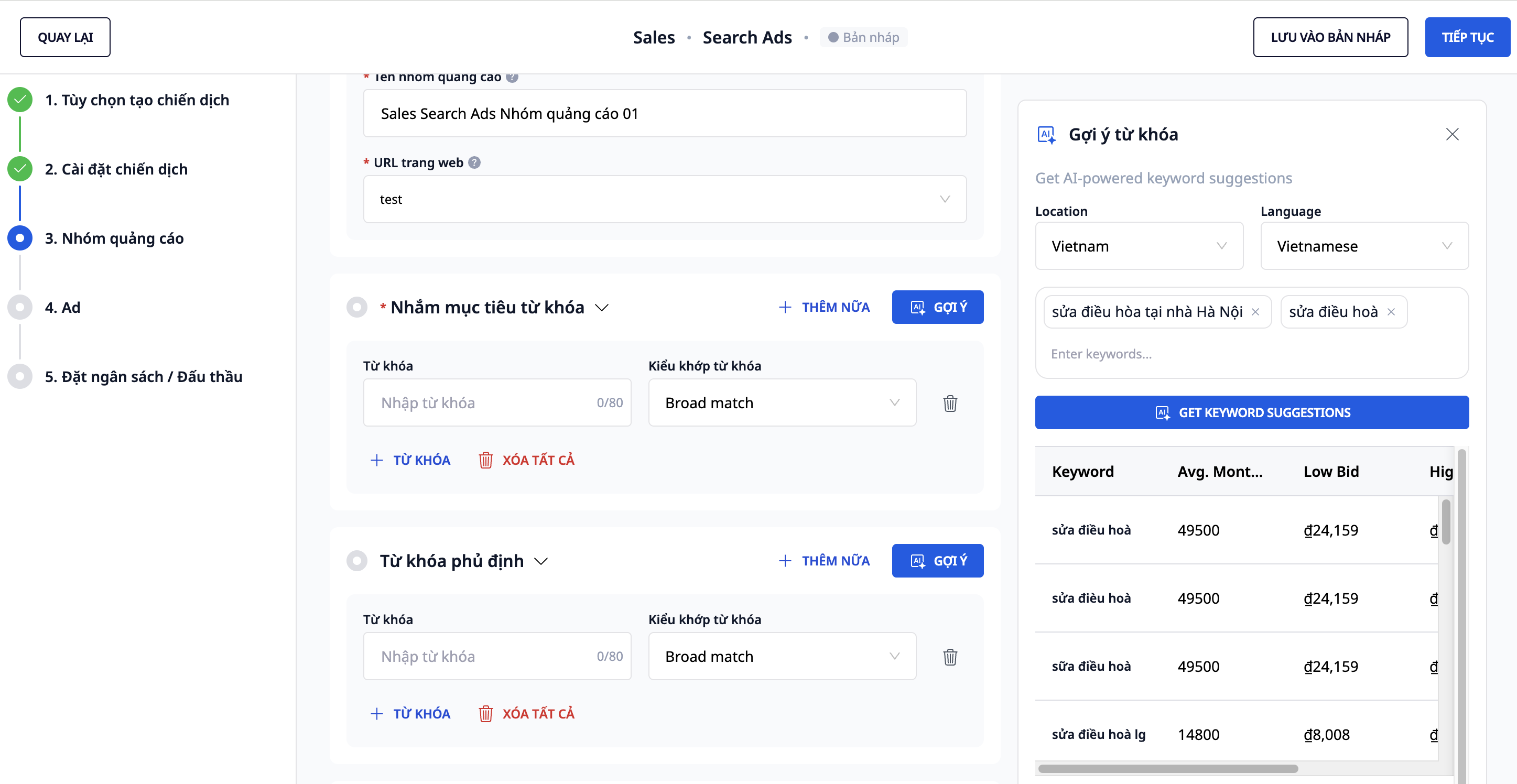The width and height of the screenshot is (1517, 784).
Task: Delete the keyword targeting row with trash icon
Action: coord(949,403)
